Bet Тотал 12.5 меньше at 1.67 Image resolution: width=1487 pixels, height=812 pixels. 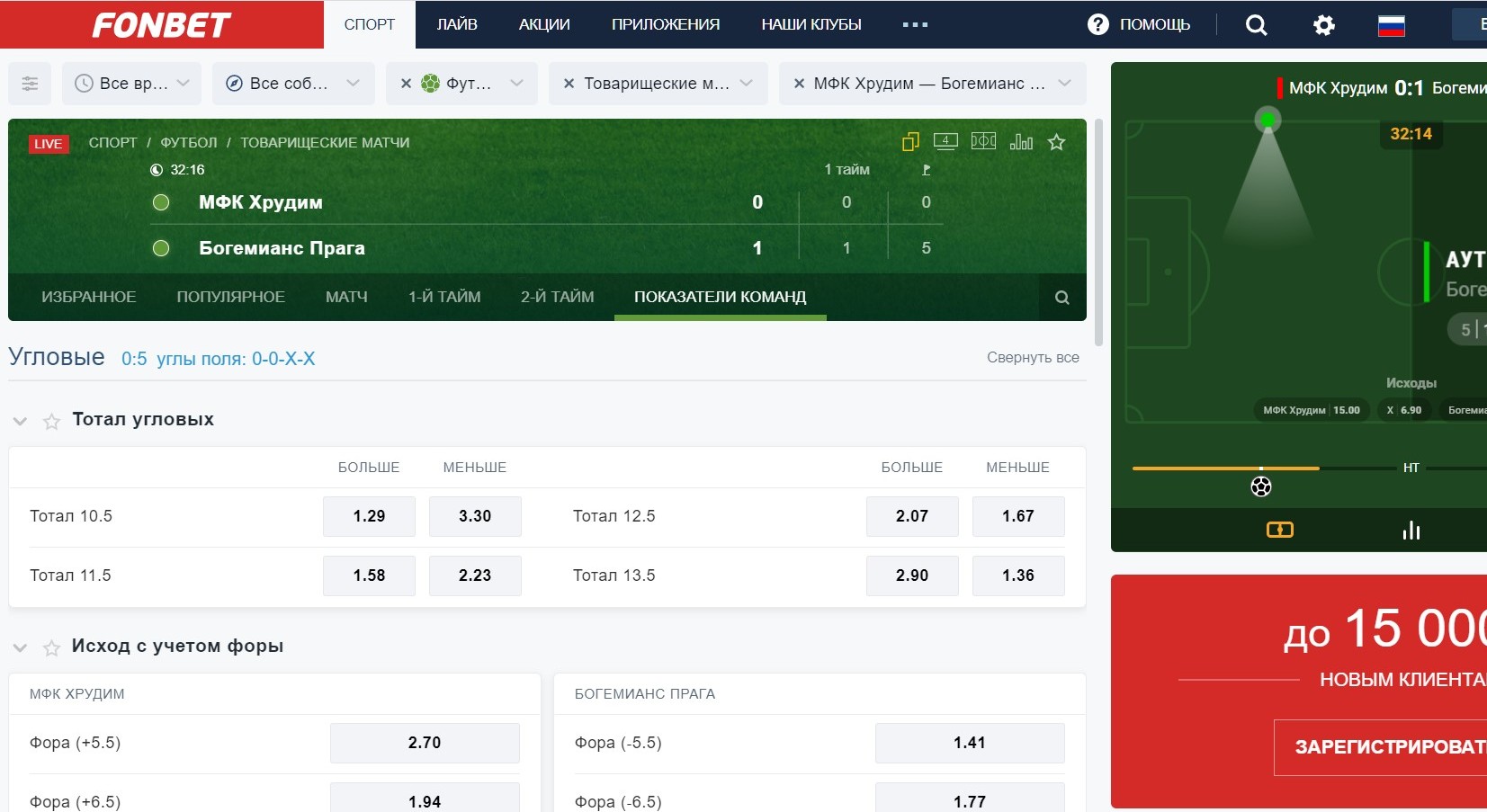click(1018, 516)
